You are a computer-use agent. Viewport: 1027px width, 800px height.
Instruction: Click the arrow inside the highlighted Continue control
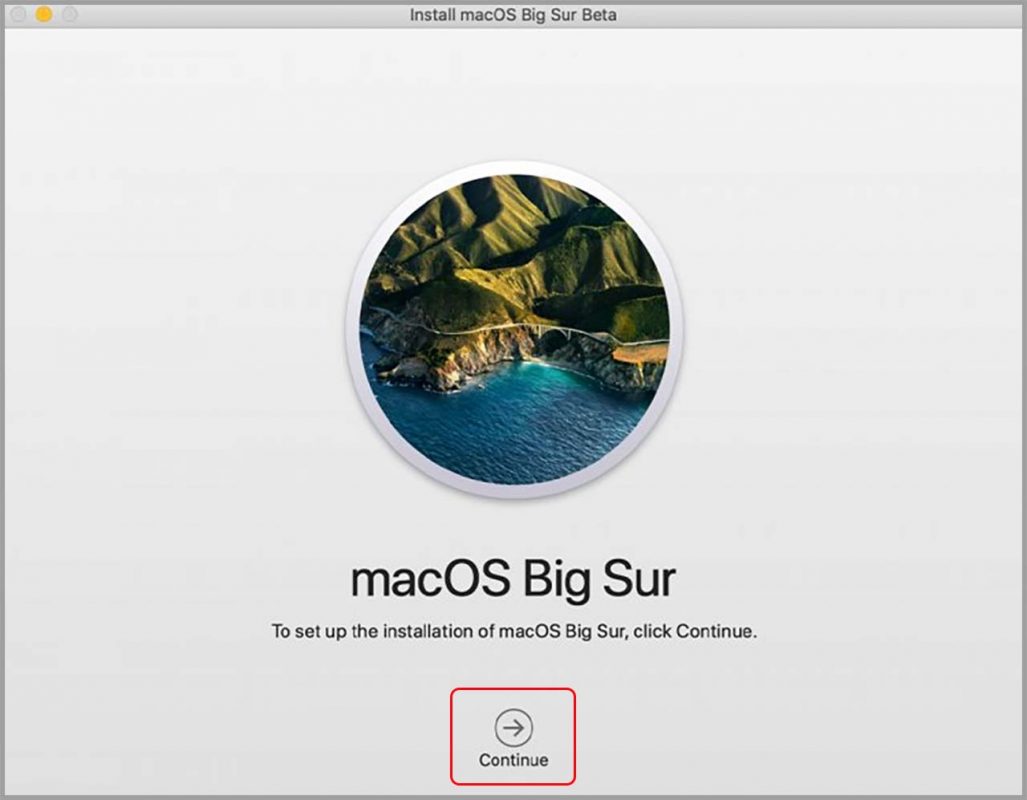[x=512, y=728]
